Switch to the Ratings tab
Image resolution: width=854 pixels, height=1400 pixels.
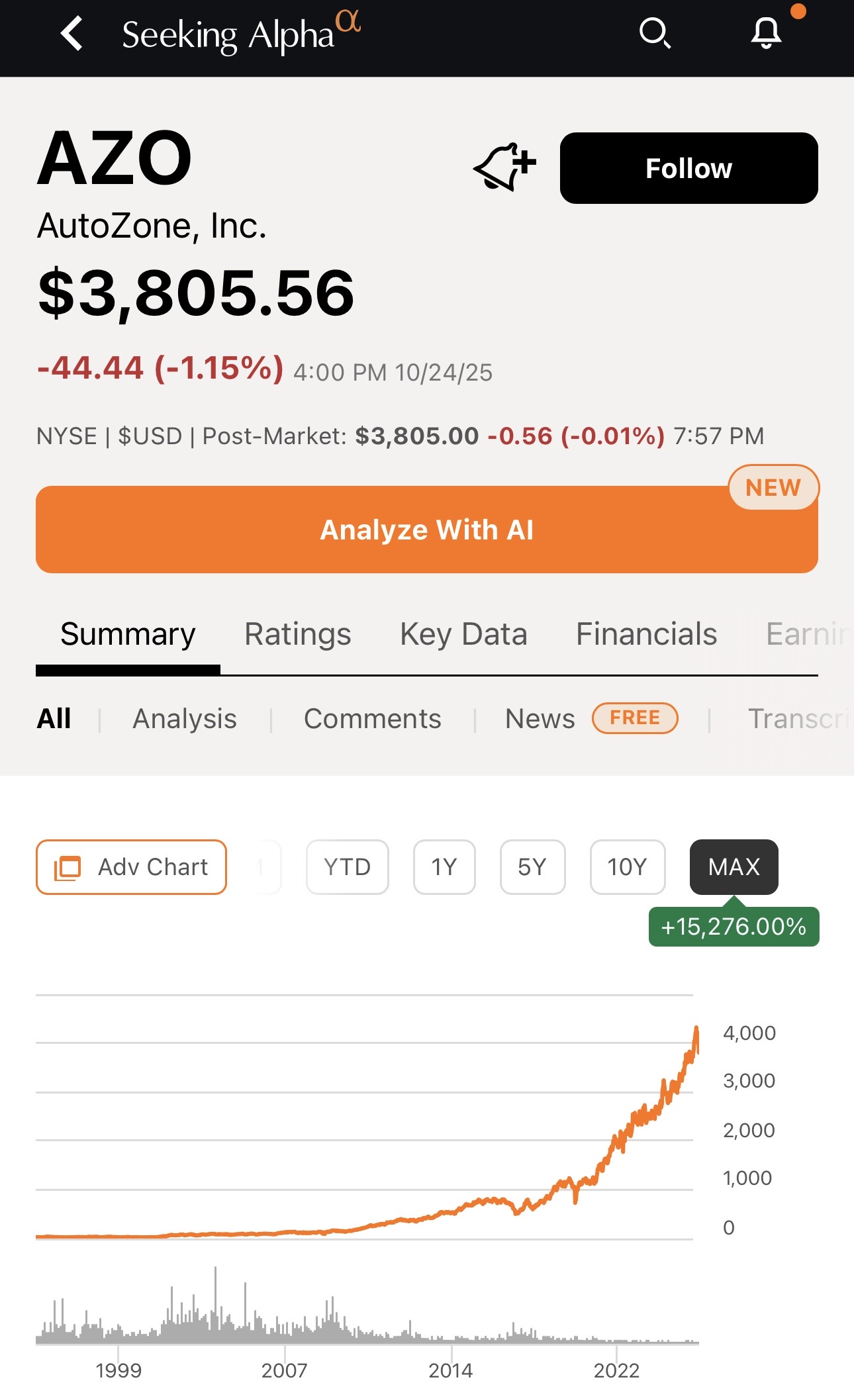pos(297,634)
